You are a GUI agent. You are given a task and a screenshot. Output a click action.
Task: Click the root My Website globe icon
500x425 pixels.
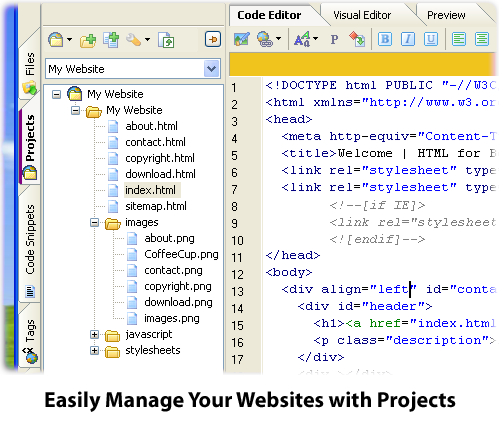75,94
